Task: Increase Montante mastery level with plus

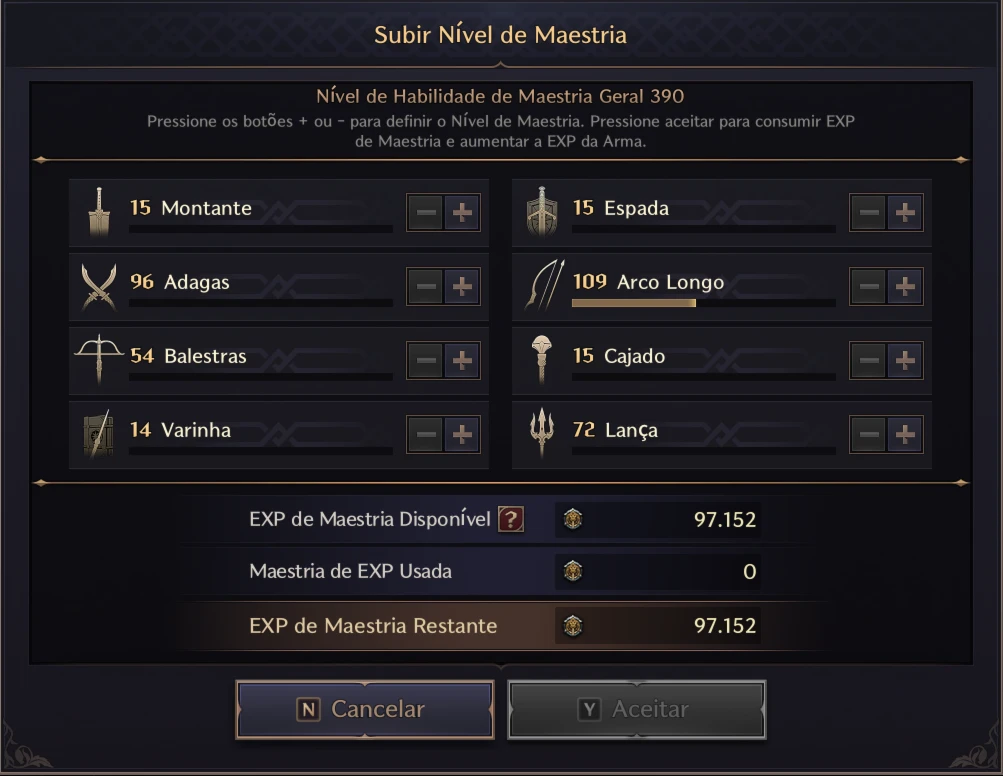Action: (x=462, y=212)
